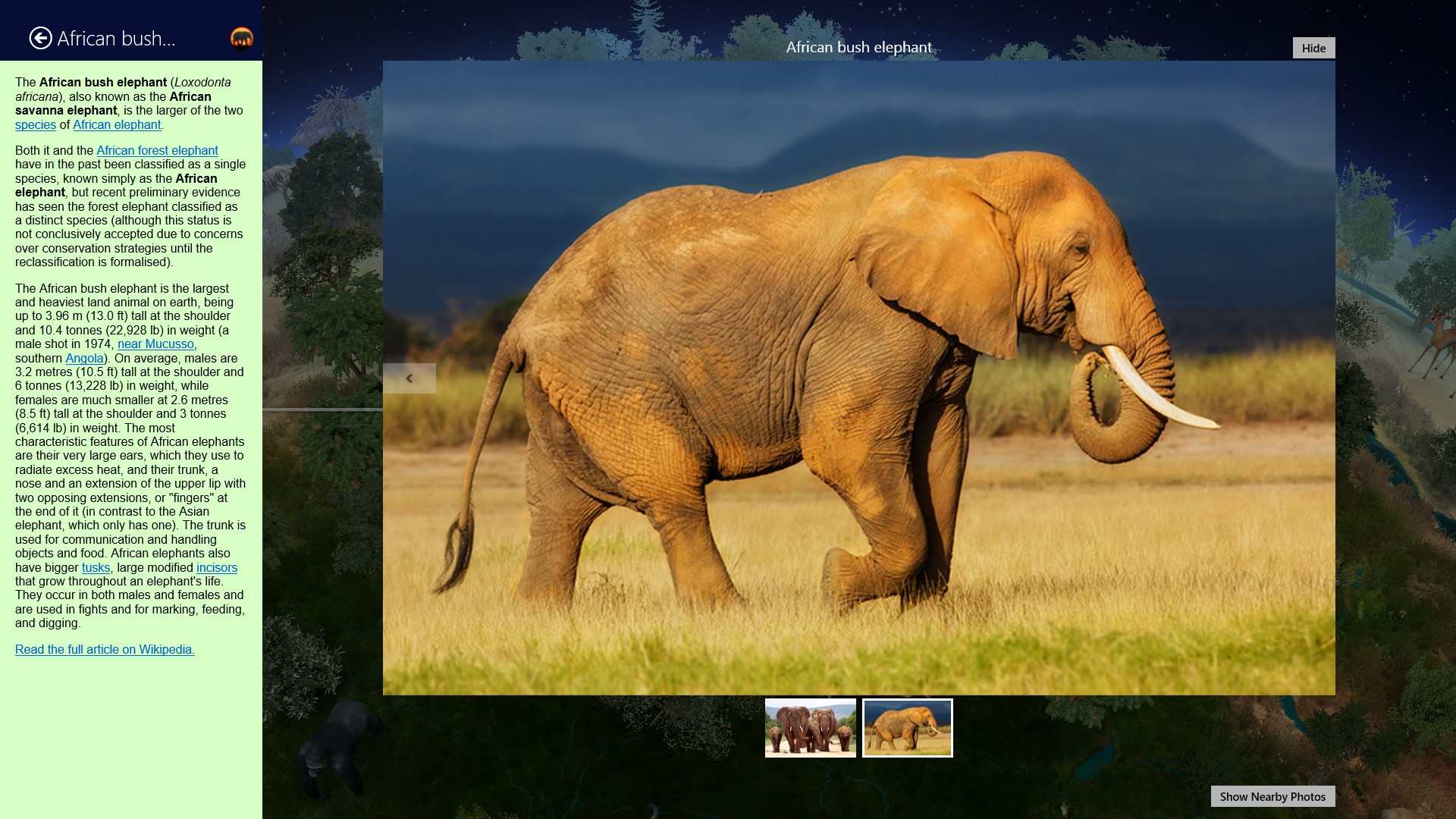Select the elephant herd thumbnail
Screen dimensions: 1456x819
tap(810, 727)
